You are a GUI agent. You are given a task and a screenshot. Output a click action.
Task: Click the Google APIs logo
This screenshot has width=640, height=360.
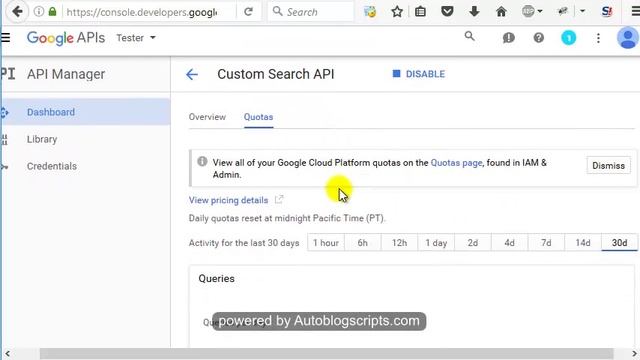[x=66, y=38]
